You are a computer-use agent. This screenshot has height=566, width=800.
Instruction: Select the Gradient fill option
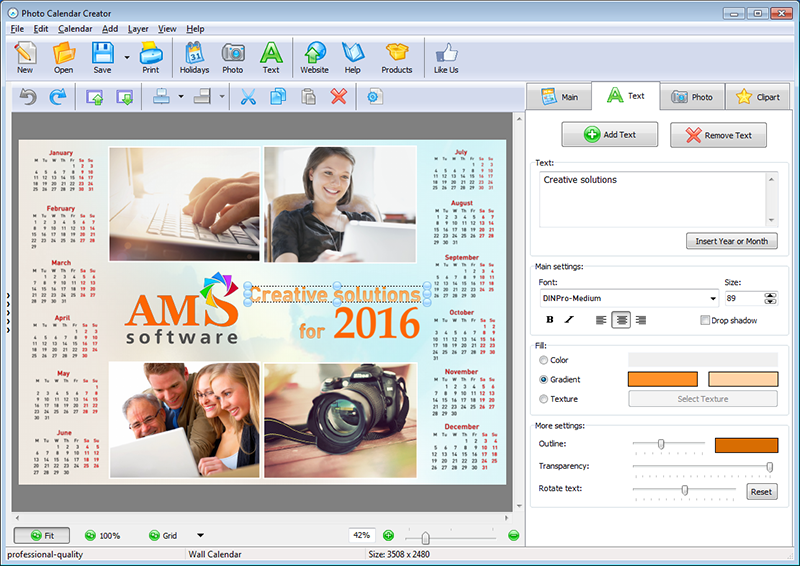pyautogui.click(x=543, y=379)
